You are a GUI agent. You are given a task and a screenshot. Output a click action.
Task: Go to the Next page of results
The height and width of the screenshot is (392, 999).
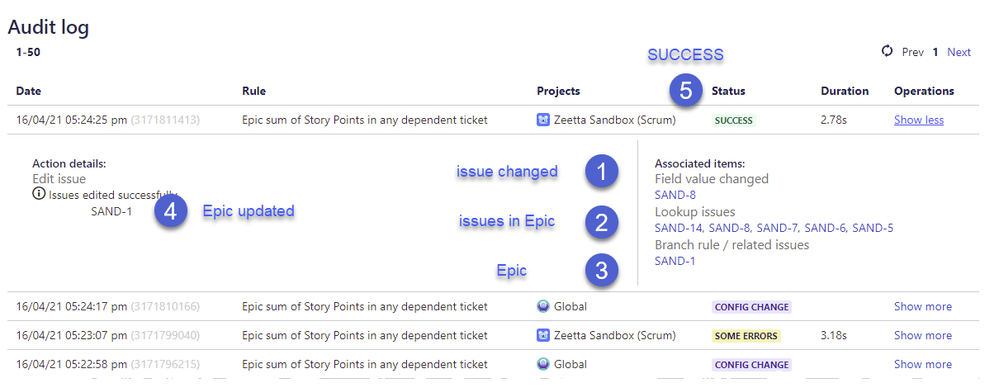tap(959, 52)
